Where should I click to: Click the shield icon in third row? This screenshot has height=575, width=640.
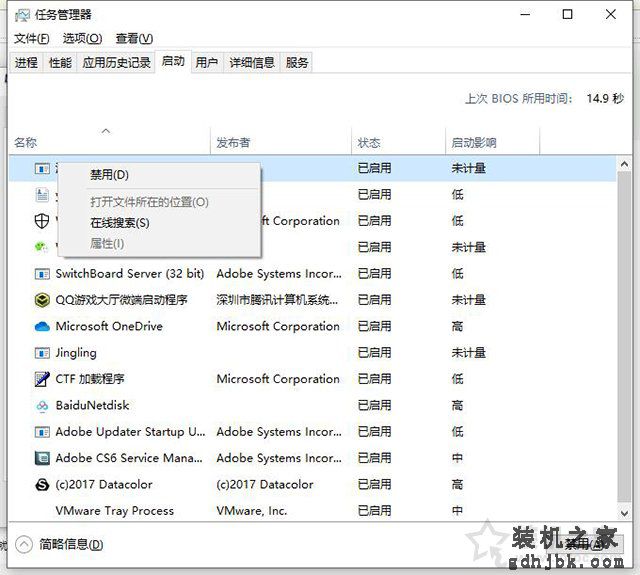point(42,221)
